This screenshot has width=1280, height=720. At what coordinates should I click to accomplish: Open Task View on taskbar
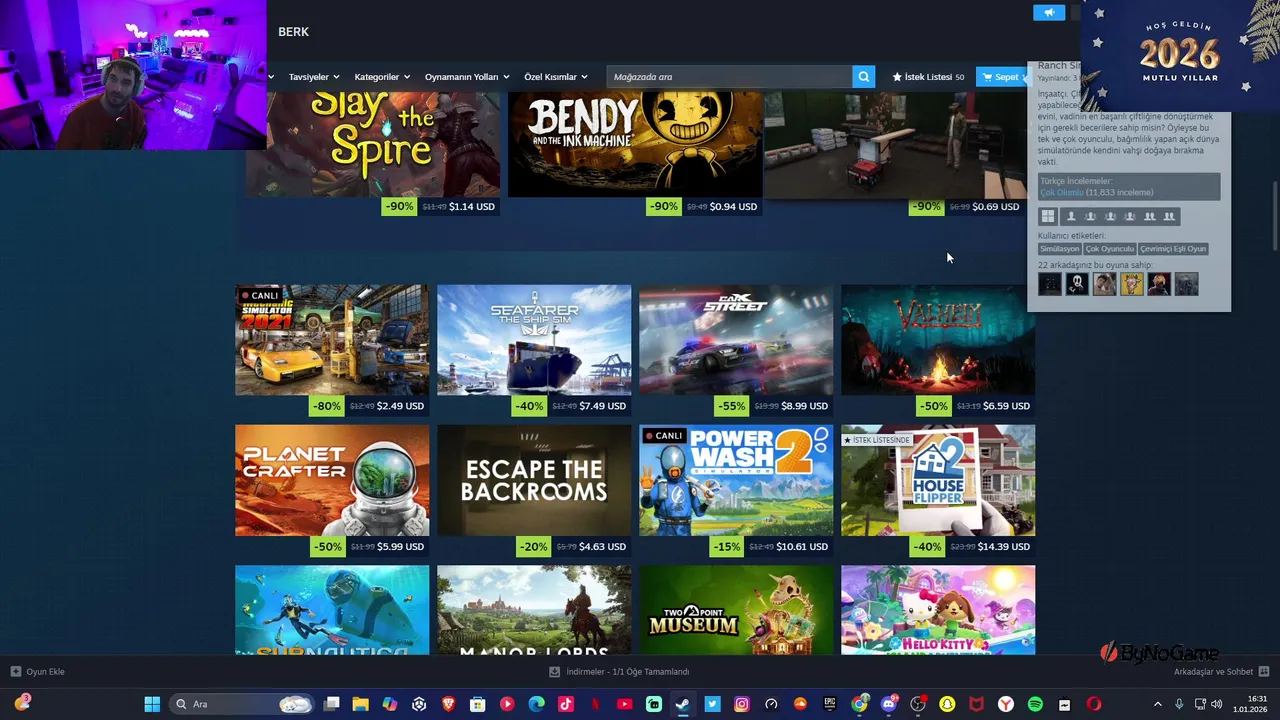click(332, 704)
